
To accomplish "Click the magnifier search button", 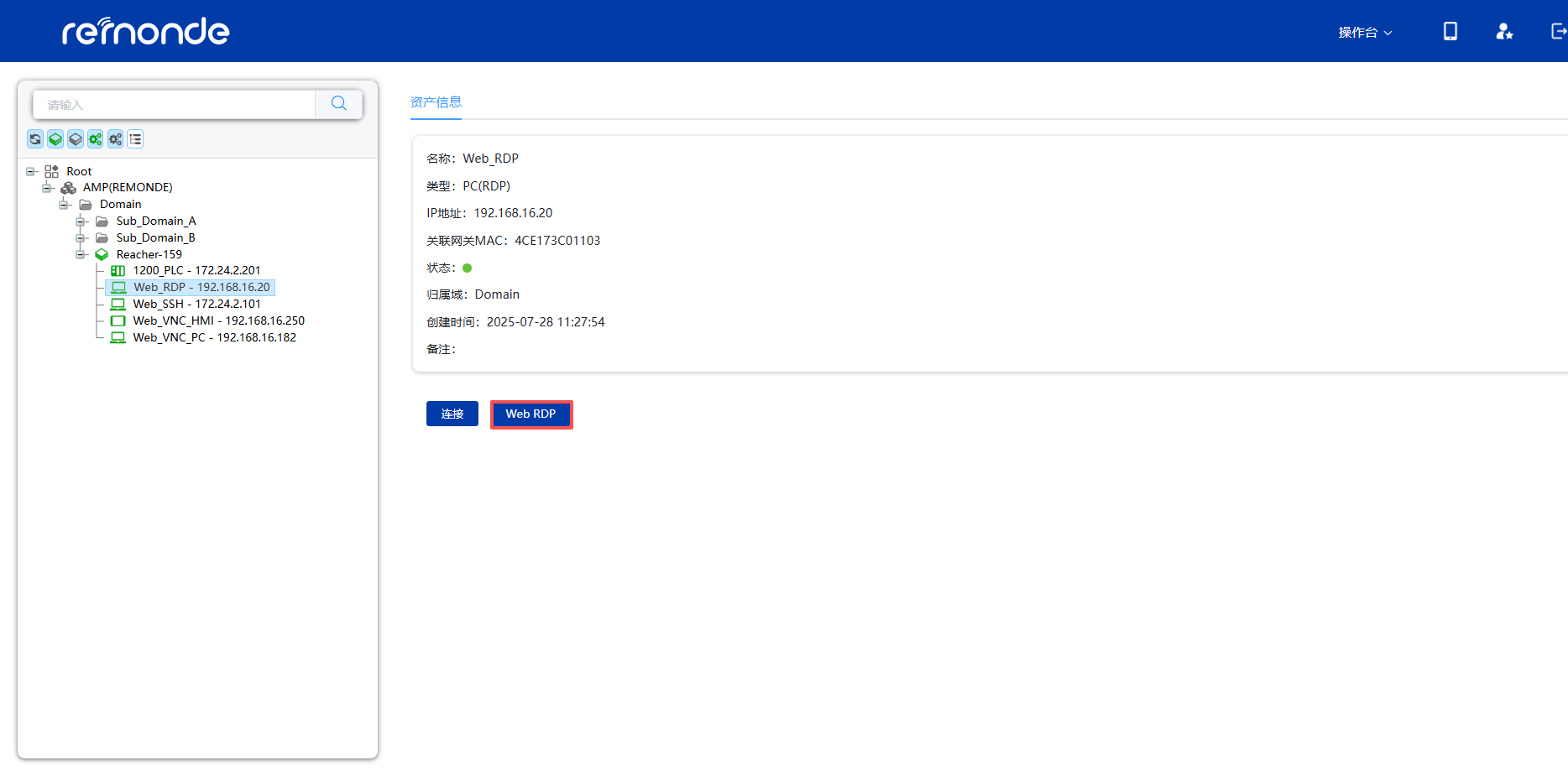I will (339, 104).
